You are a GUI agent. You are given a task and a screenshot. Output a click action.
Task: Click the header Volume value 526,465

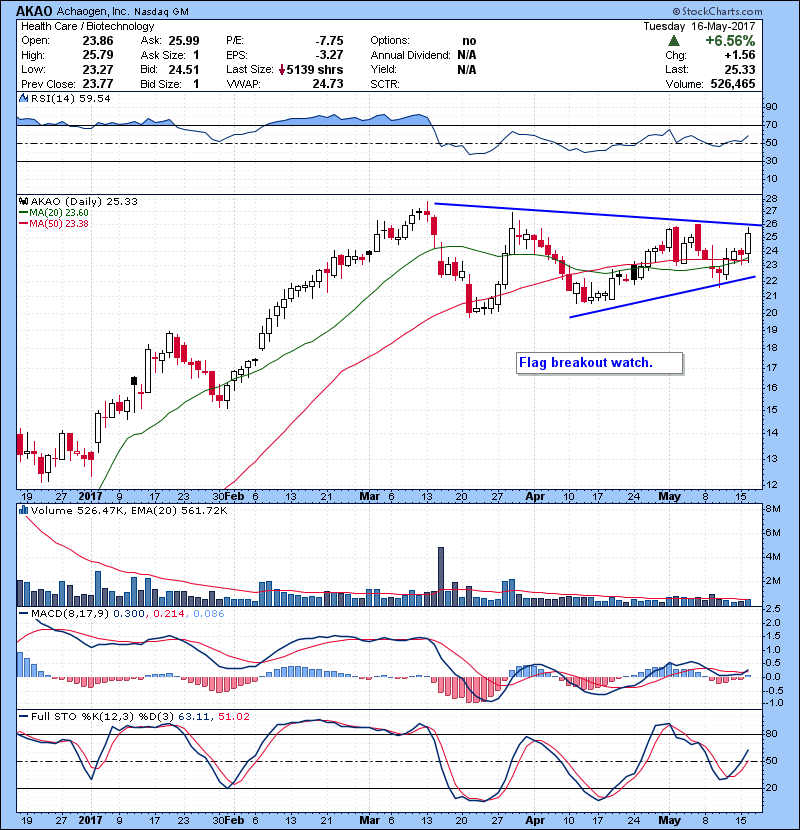click(x=733, y=84)
